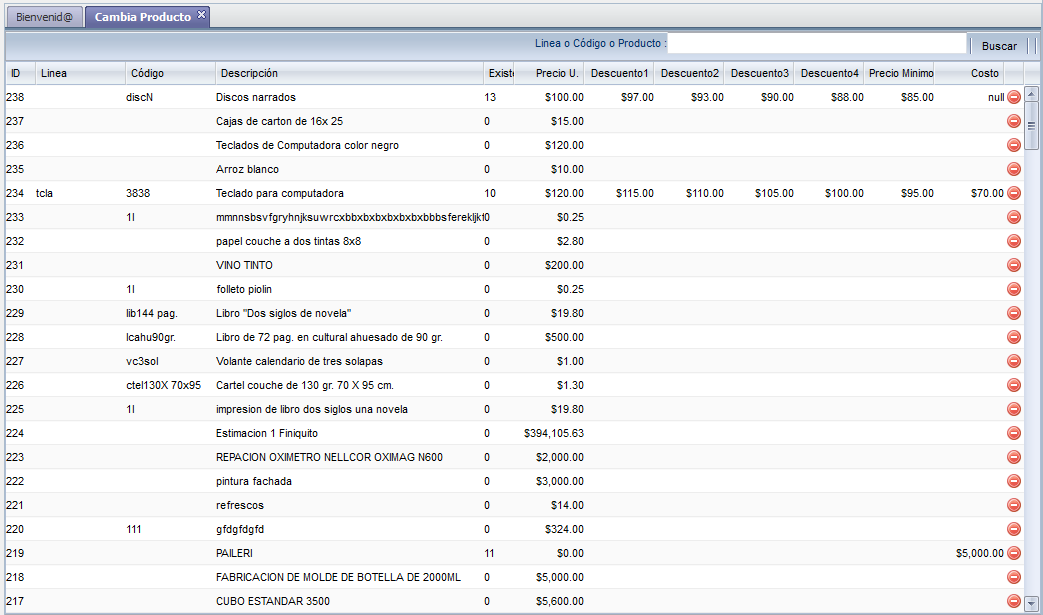Select the Cambia Producto tab
This screenshot has height=615, width=1043.
click(x=142, y=17)
